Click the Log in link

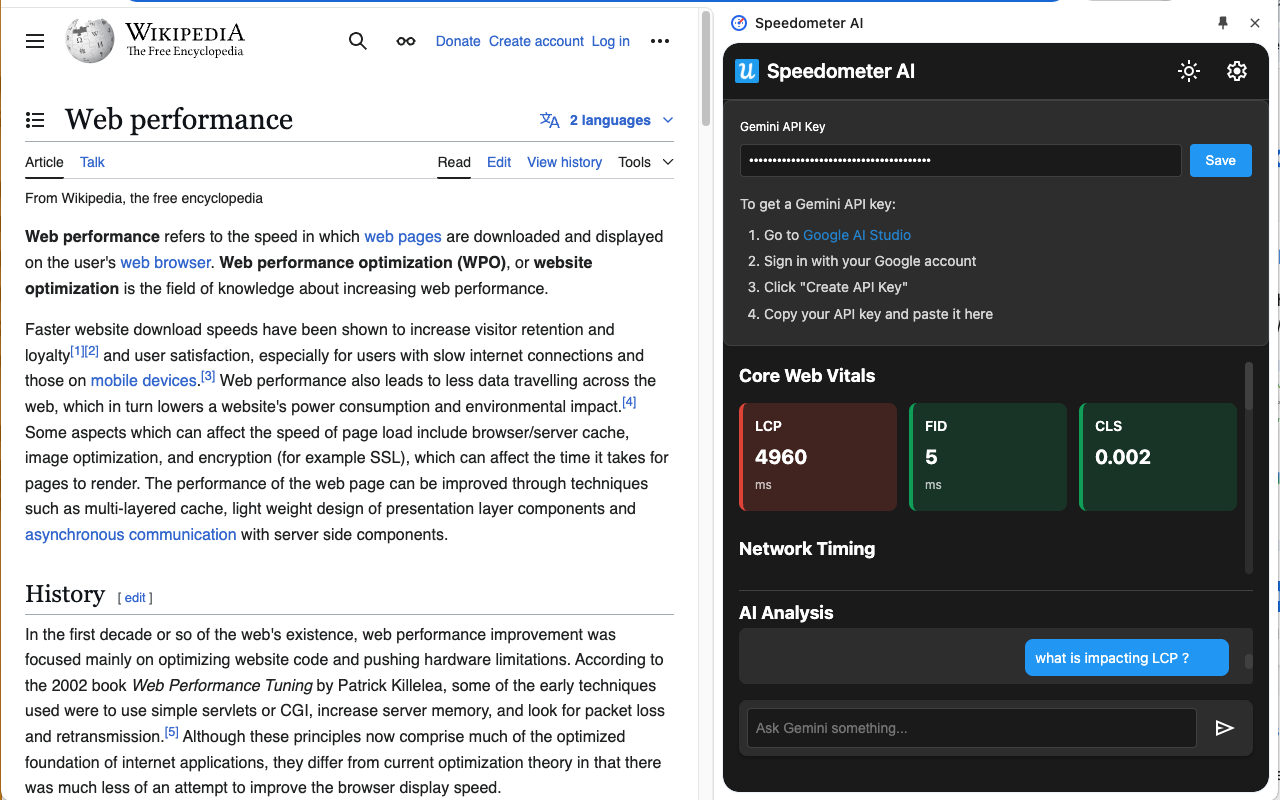point(611,41)
